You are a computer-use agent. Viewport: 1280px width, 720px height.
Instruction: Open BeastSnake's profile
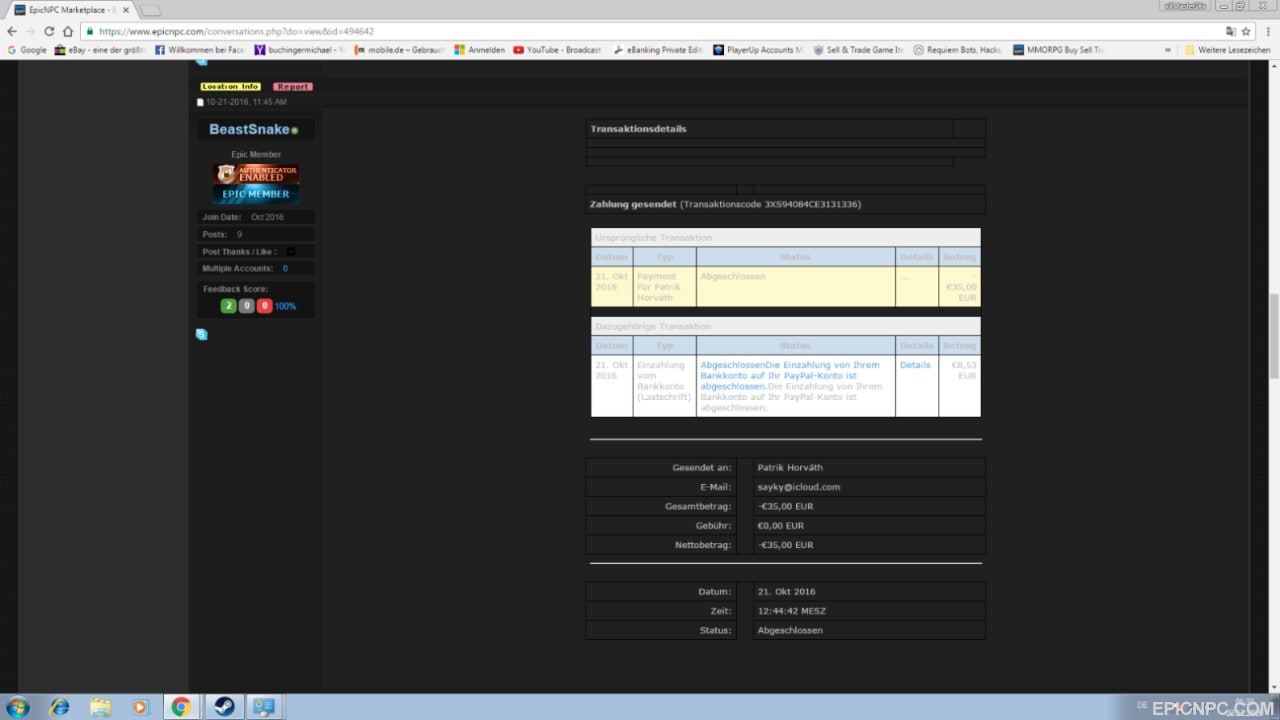tap(250, 130)
